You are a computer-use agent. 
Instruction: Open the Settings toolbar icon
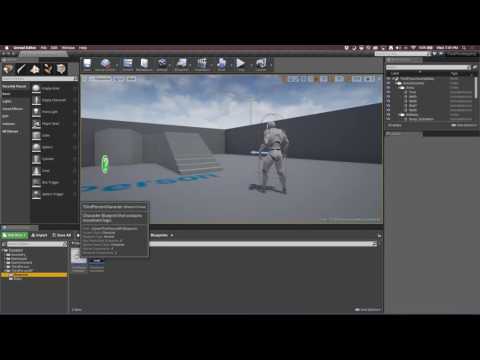coord(162,64)
